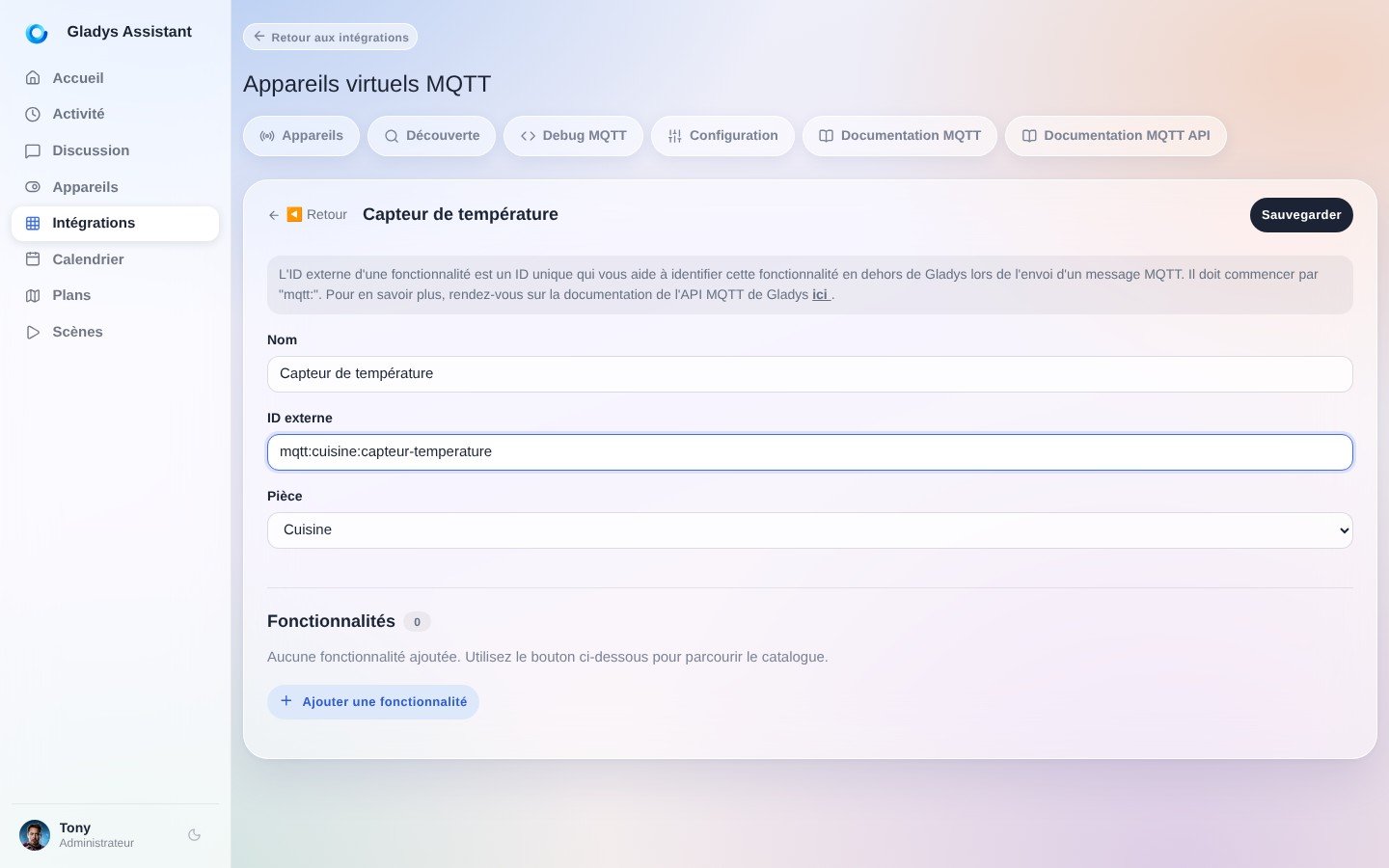Click the Plans map icon
1389x868 pixels.
click(33, 295)
